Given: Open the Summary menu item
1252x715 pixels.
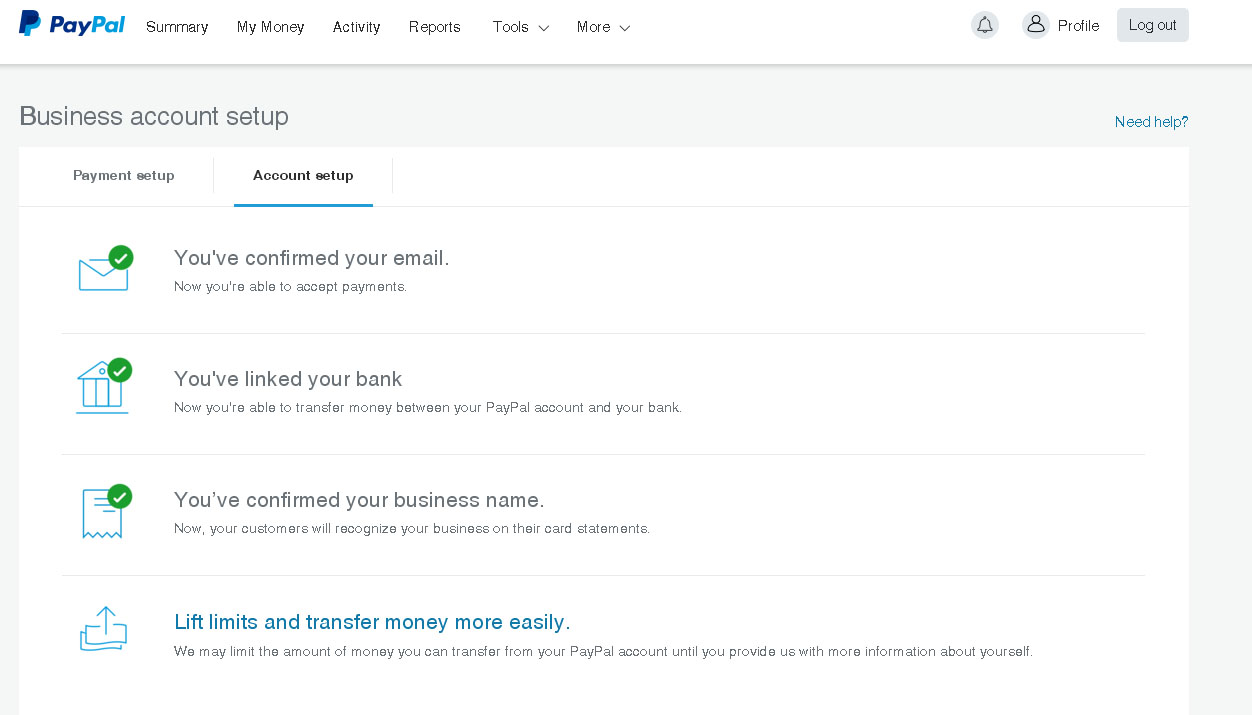Looking at the screenshot, I should point(177,27).
